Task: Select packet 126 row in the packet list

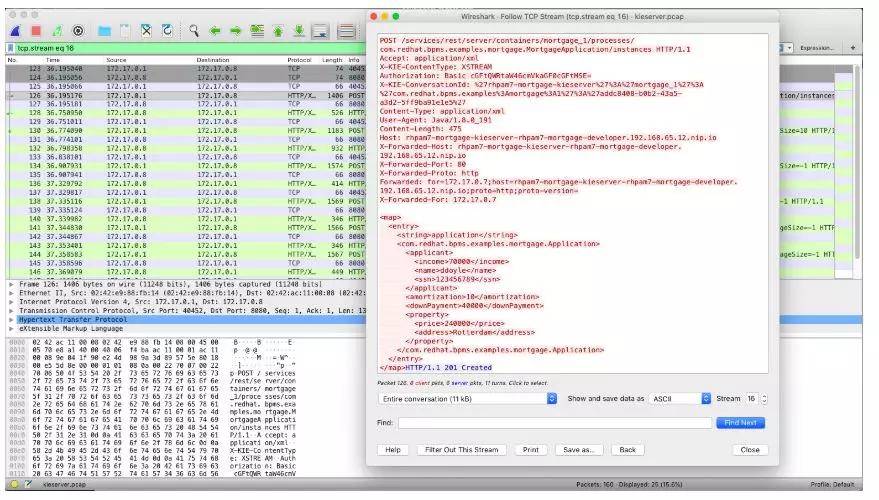Action: [x=186, y=95]
